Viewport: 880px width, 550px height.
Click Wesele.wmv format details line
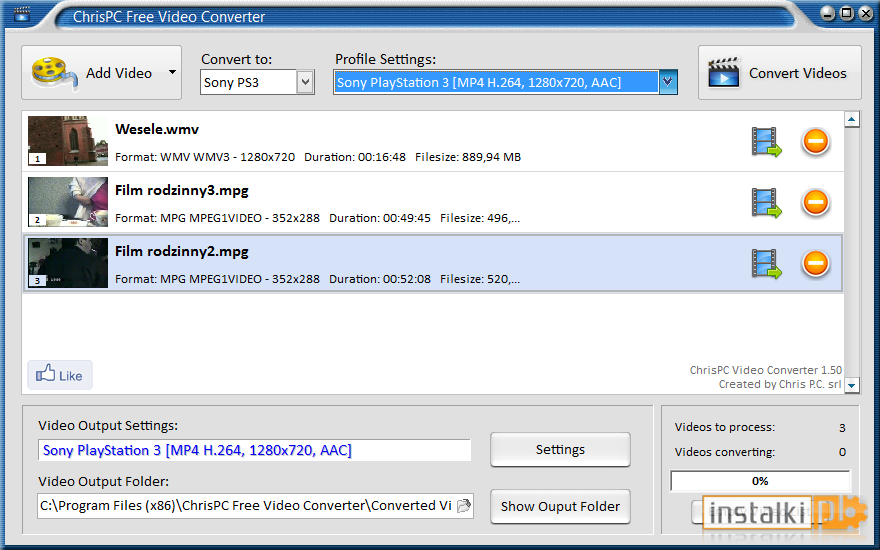pyautogui.click(x=318, y=157)
